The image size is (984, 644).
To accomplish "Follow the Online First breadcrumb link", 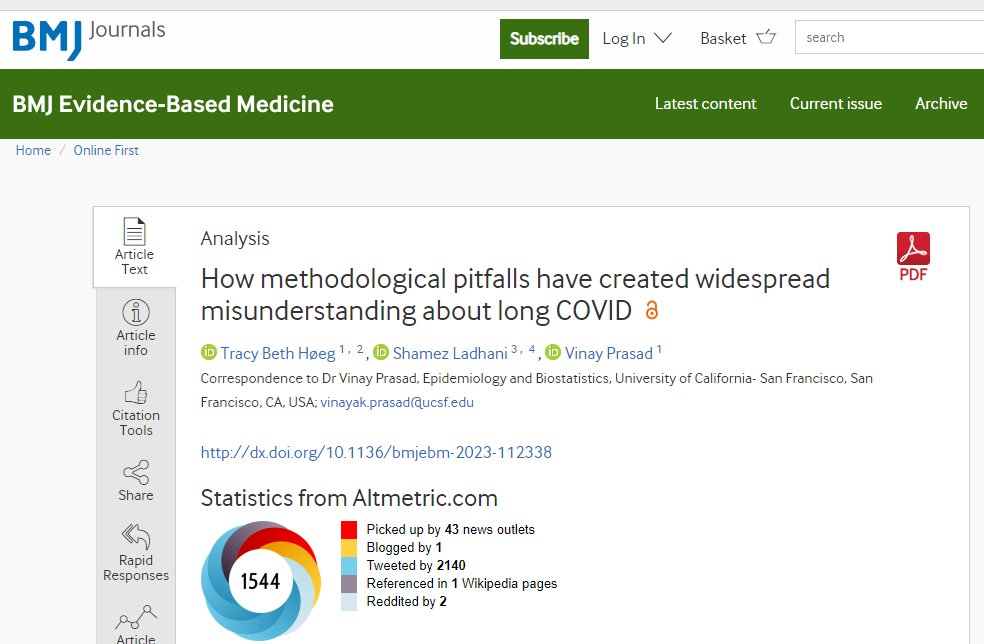I will pos(106,150).
